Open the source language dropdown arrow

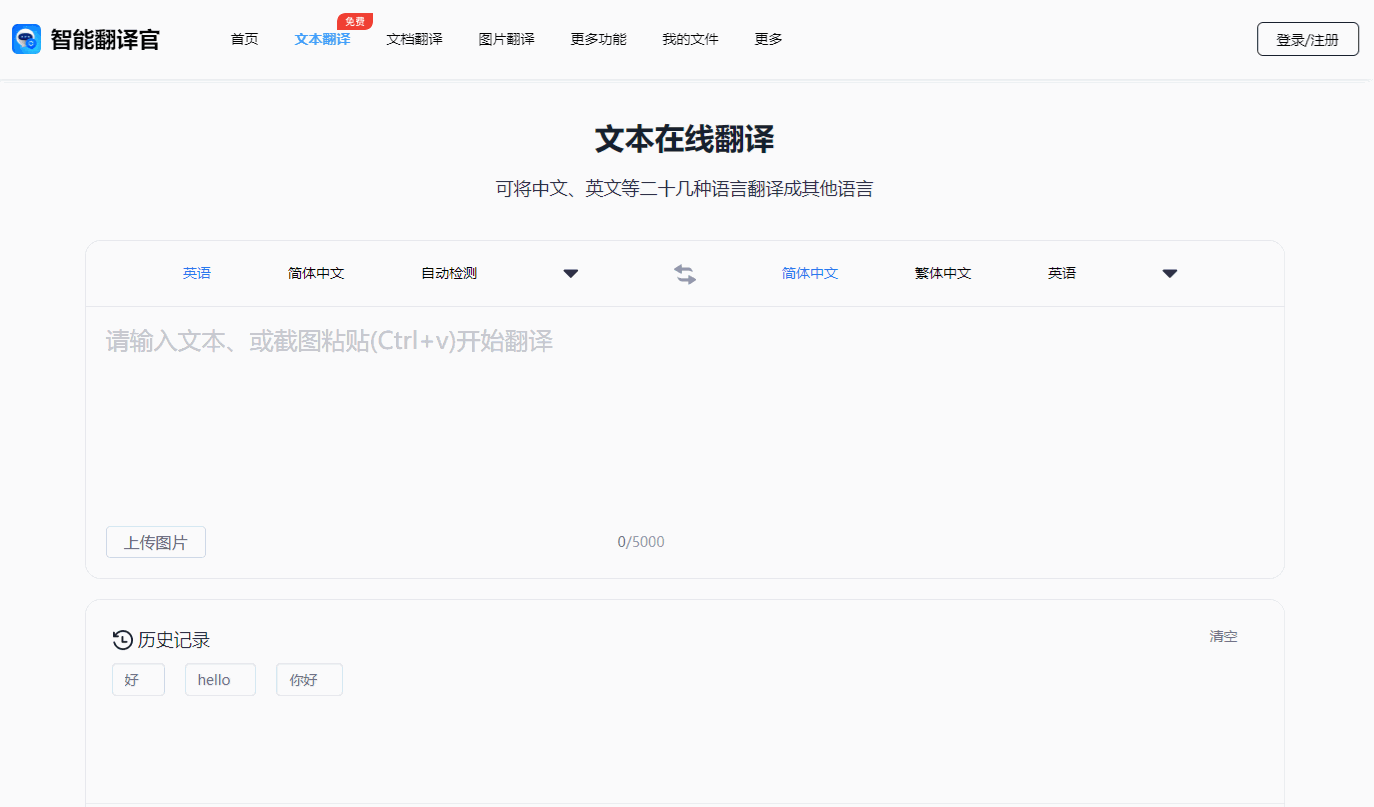point(570,272)
